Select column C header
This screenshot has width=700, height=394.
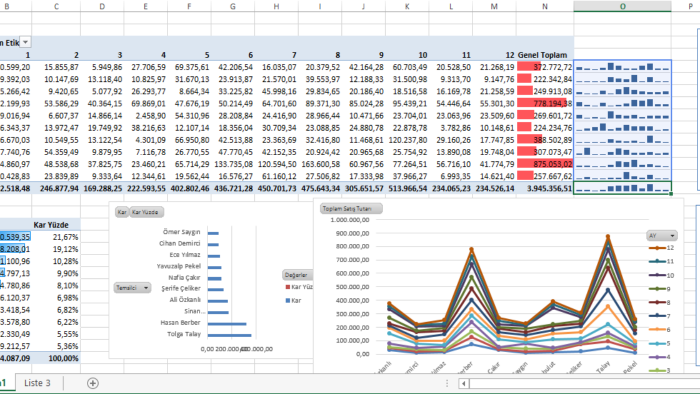click(x=56, y=6)
